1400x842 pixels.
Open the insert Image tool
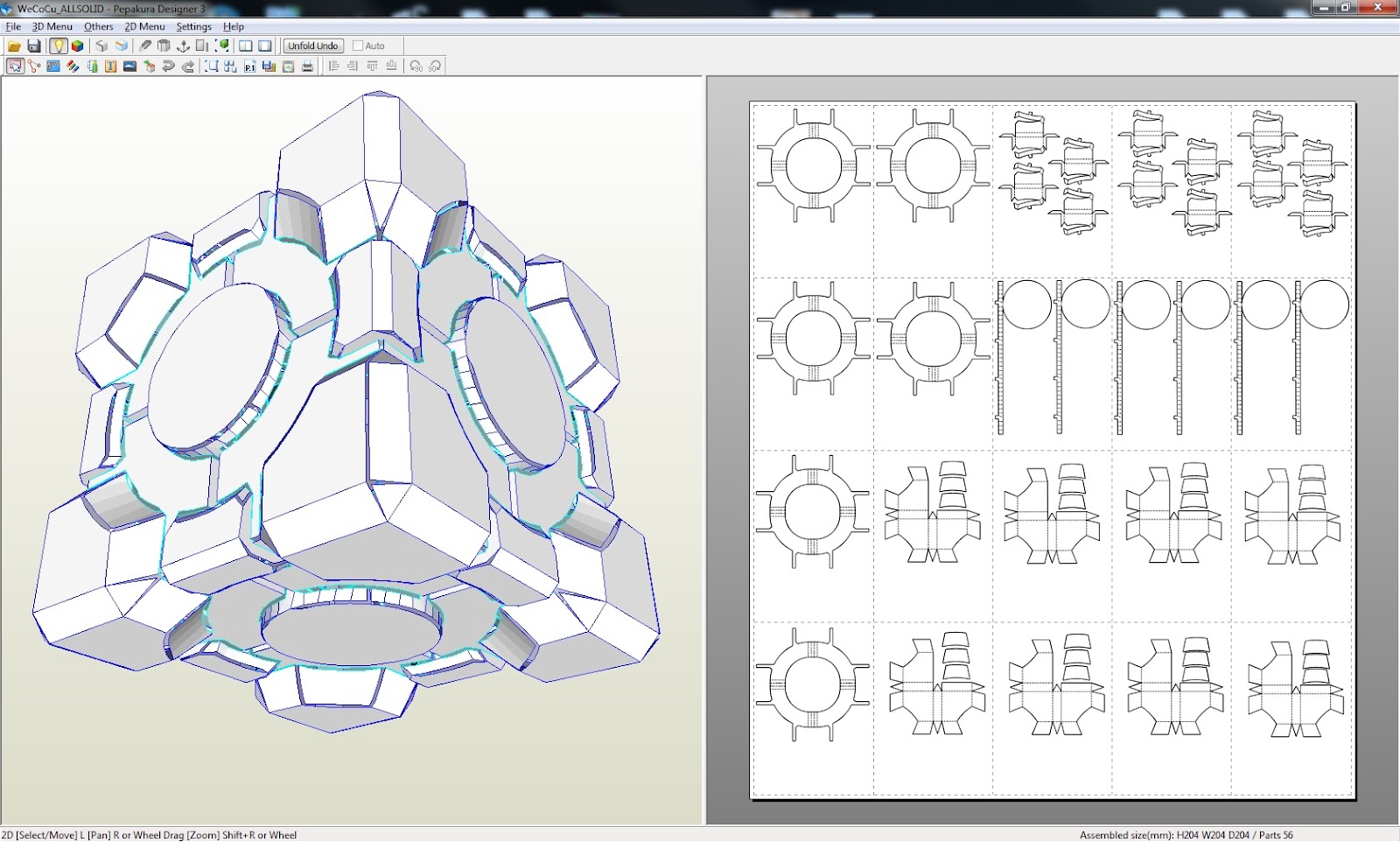click(129, 66)
